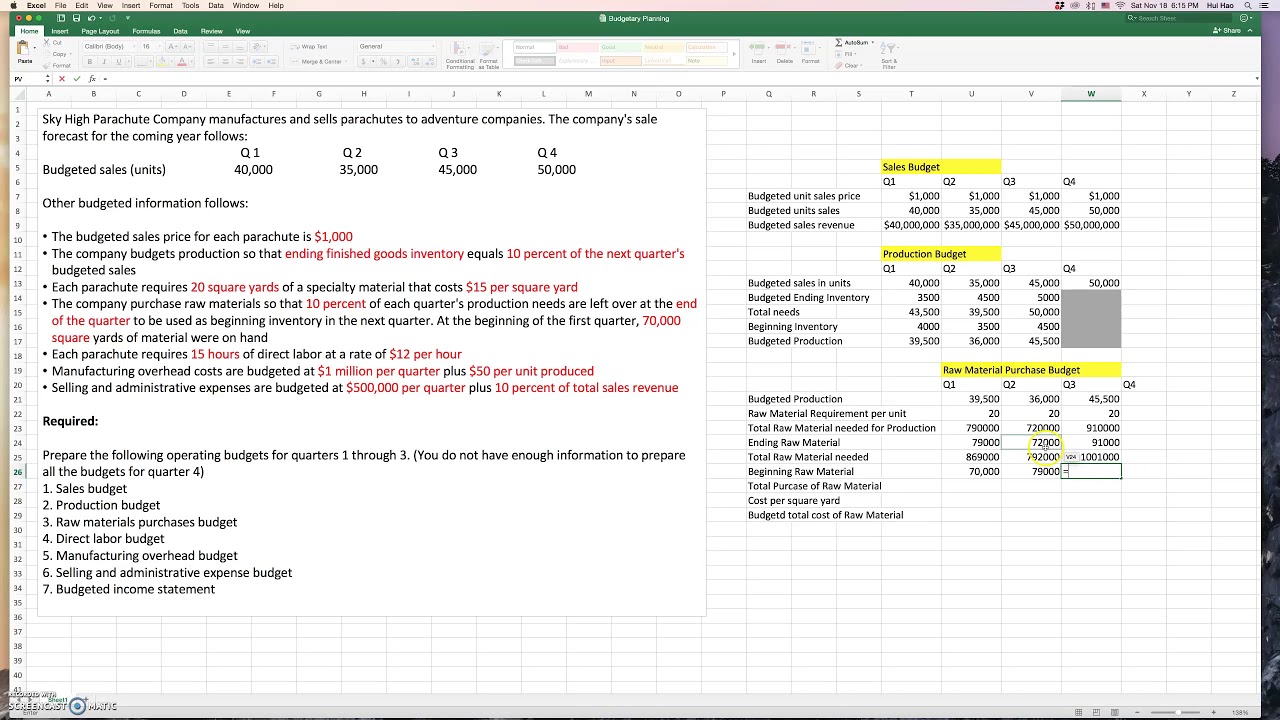Expand the formula bar with the arrow
The height and width of the screenshot is (720, 1280).
pyautogui.click(x=1257, y=79)
